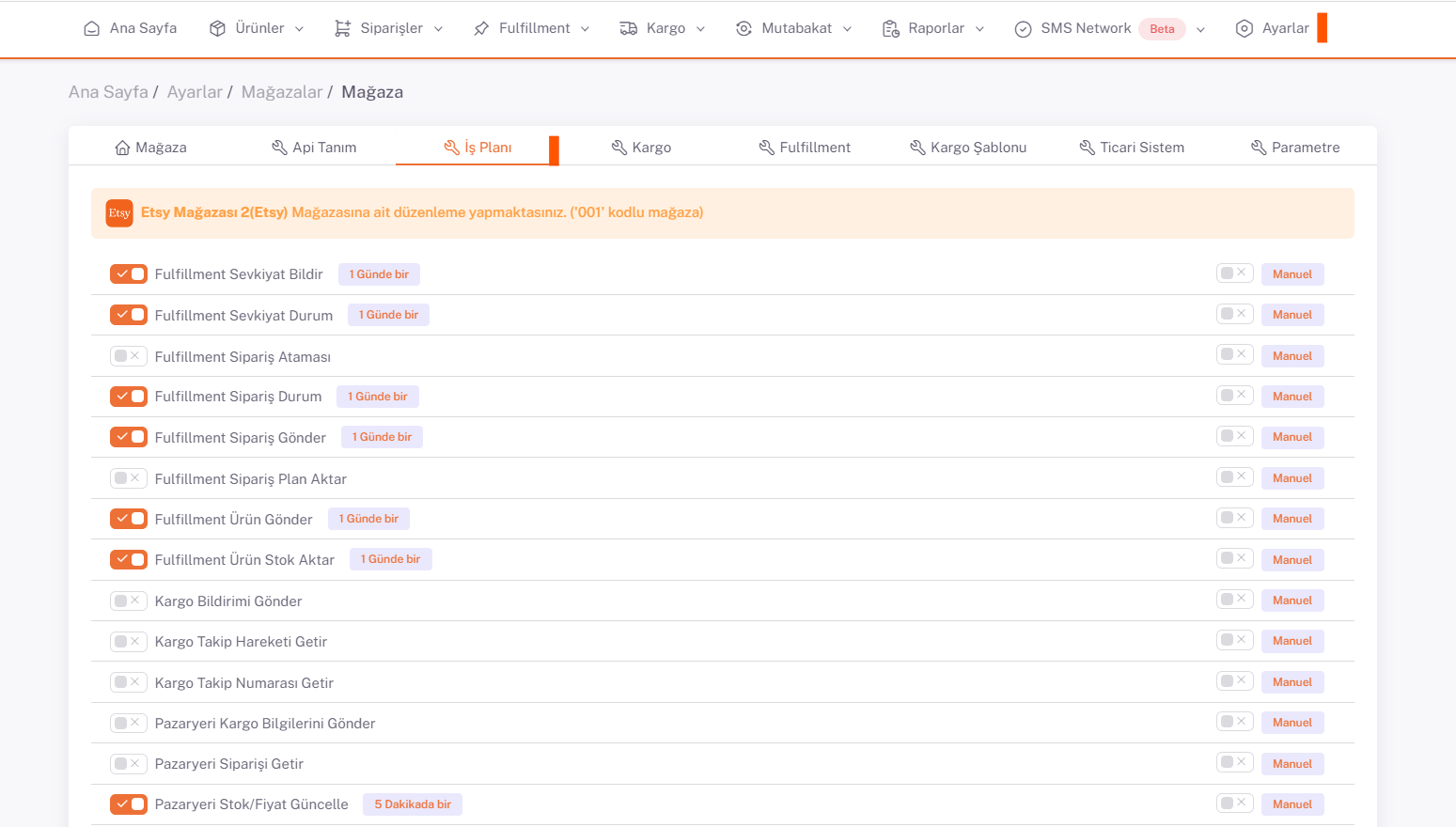Open the Raporlar dropdown chevron
This screenshot has width=1456, height=827.
click(x=979, y=29)
